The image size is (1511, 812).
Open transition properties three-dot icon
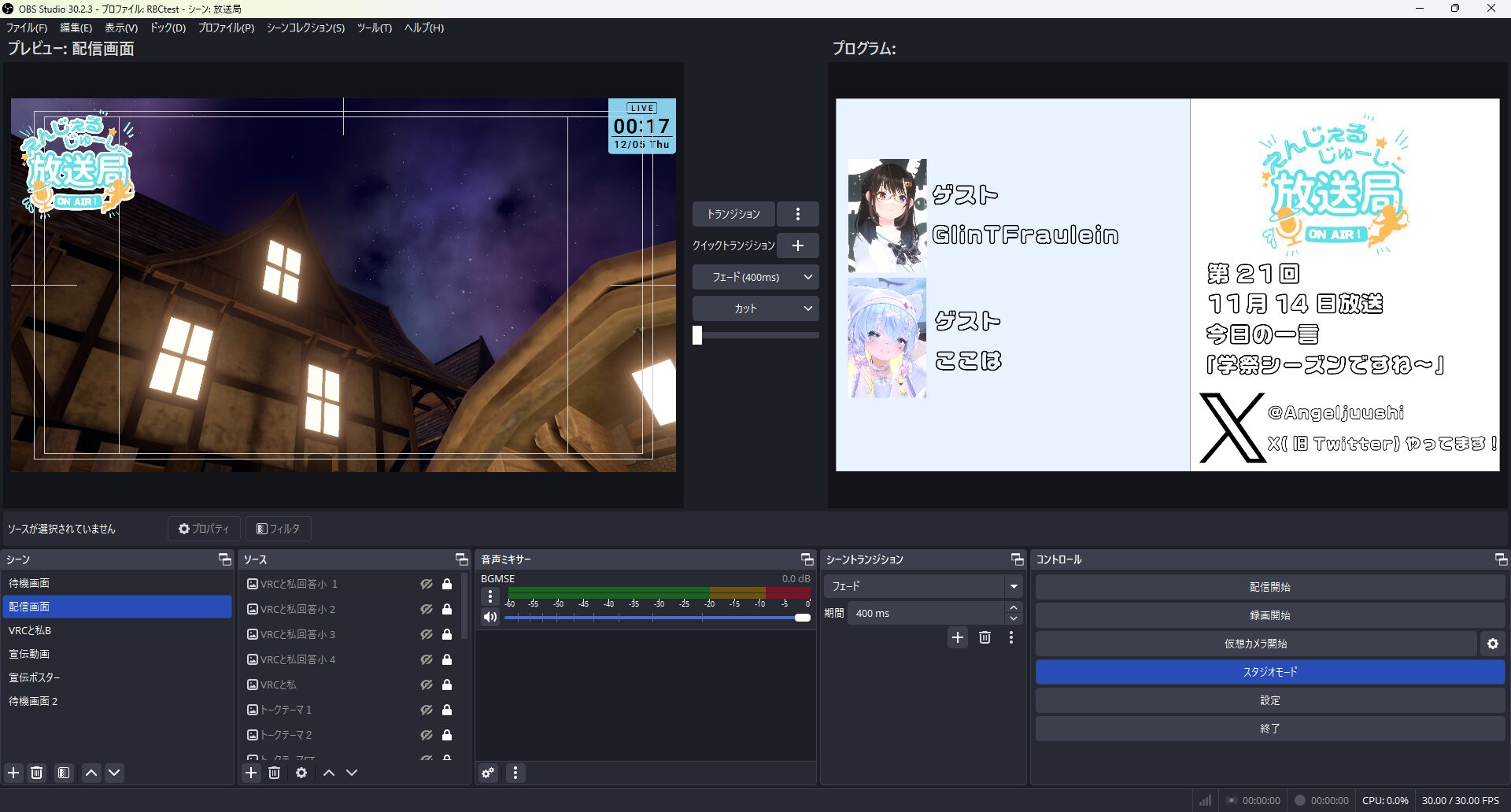pos(1011,637)
